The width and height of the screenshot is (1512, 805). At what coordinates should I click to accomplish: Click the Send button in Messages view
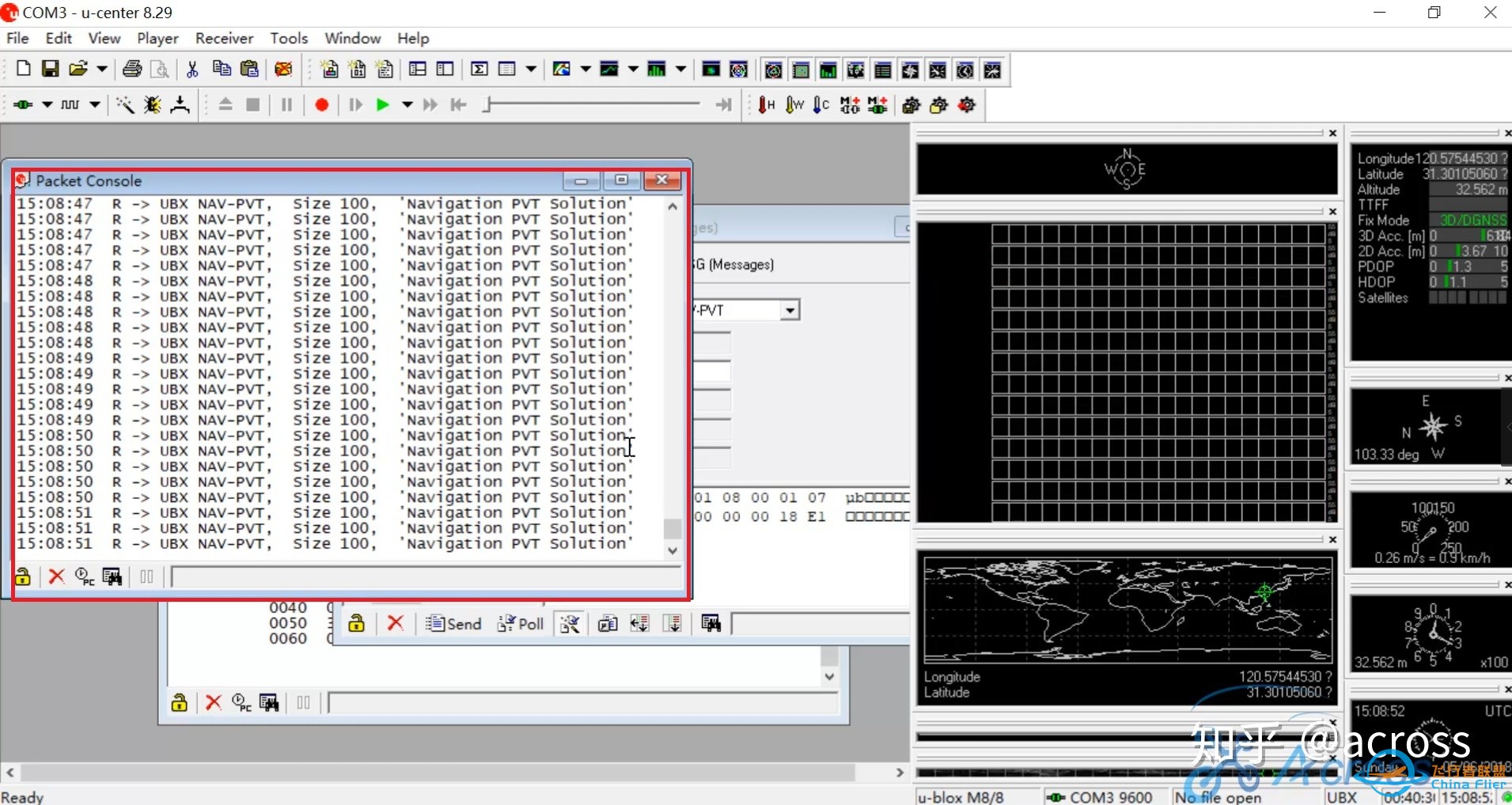pos(453,624)
